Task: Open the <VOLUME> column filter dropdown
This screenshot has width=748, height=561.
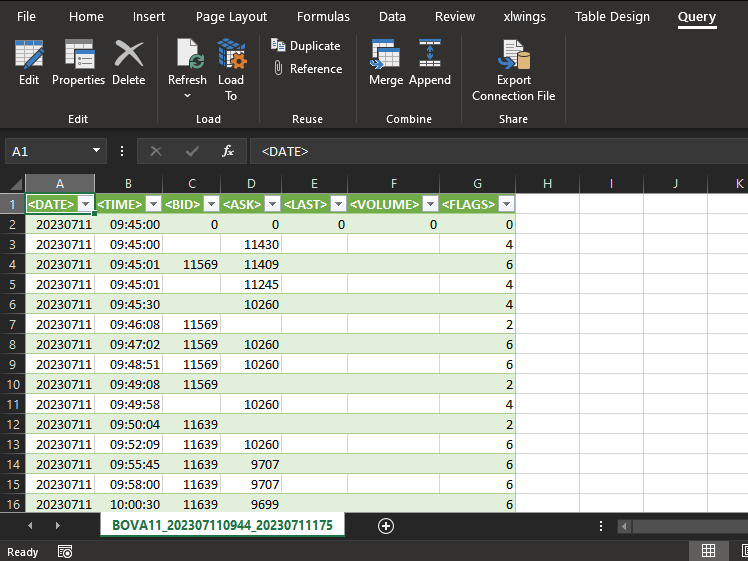Action: pyautogui.click(x=430, y=204)
